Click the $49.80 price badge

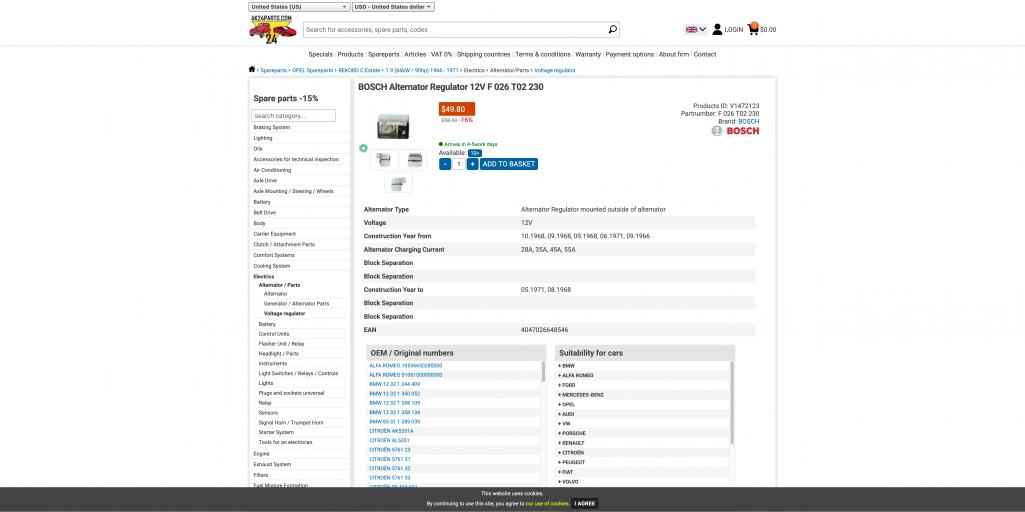pos(456,109)
